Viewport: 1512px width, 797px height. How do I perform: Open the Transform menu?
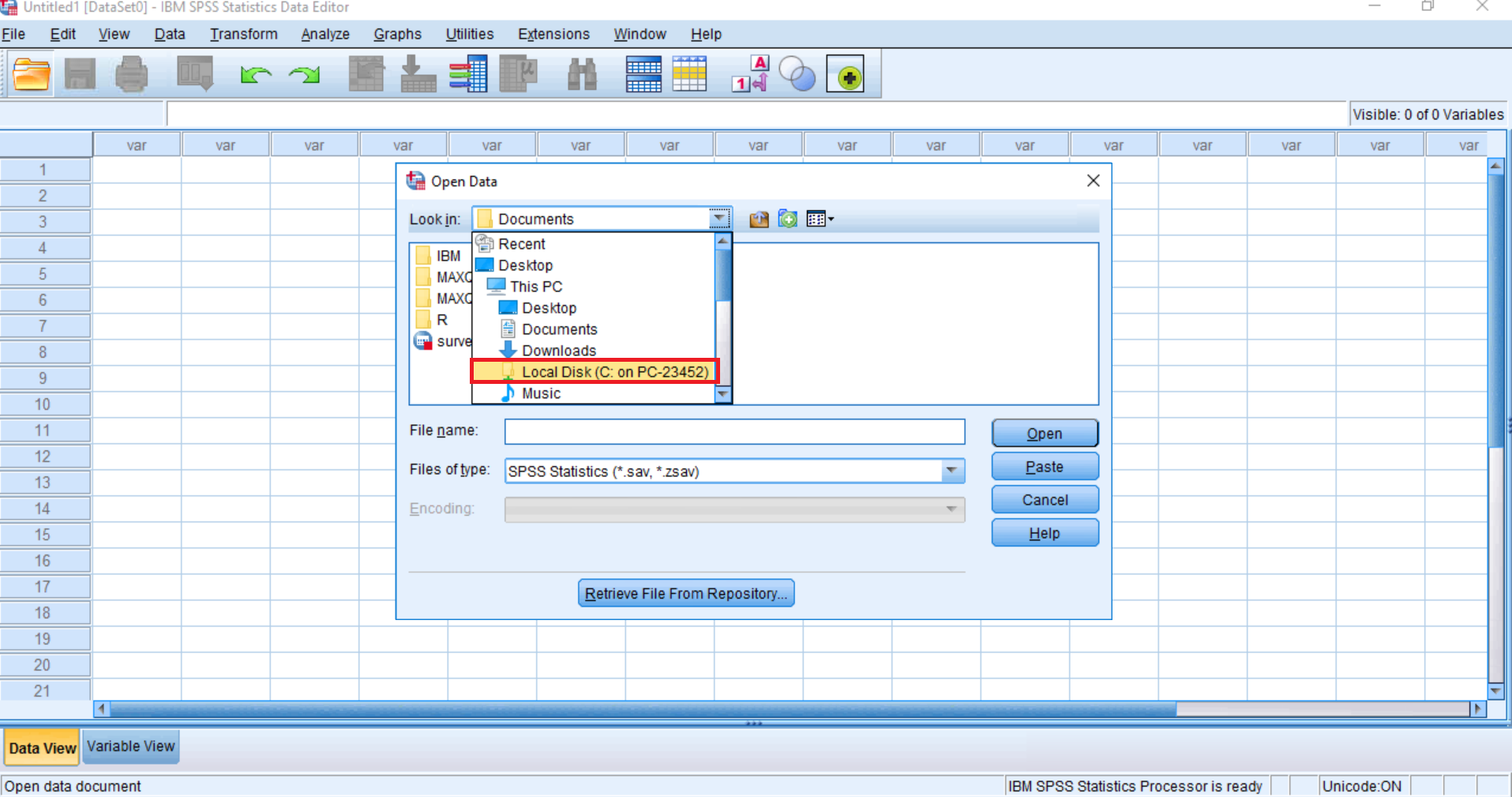(x=244, y=34)
